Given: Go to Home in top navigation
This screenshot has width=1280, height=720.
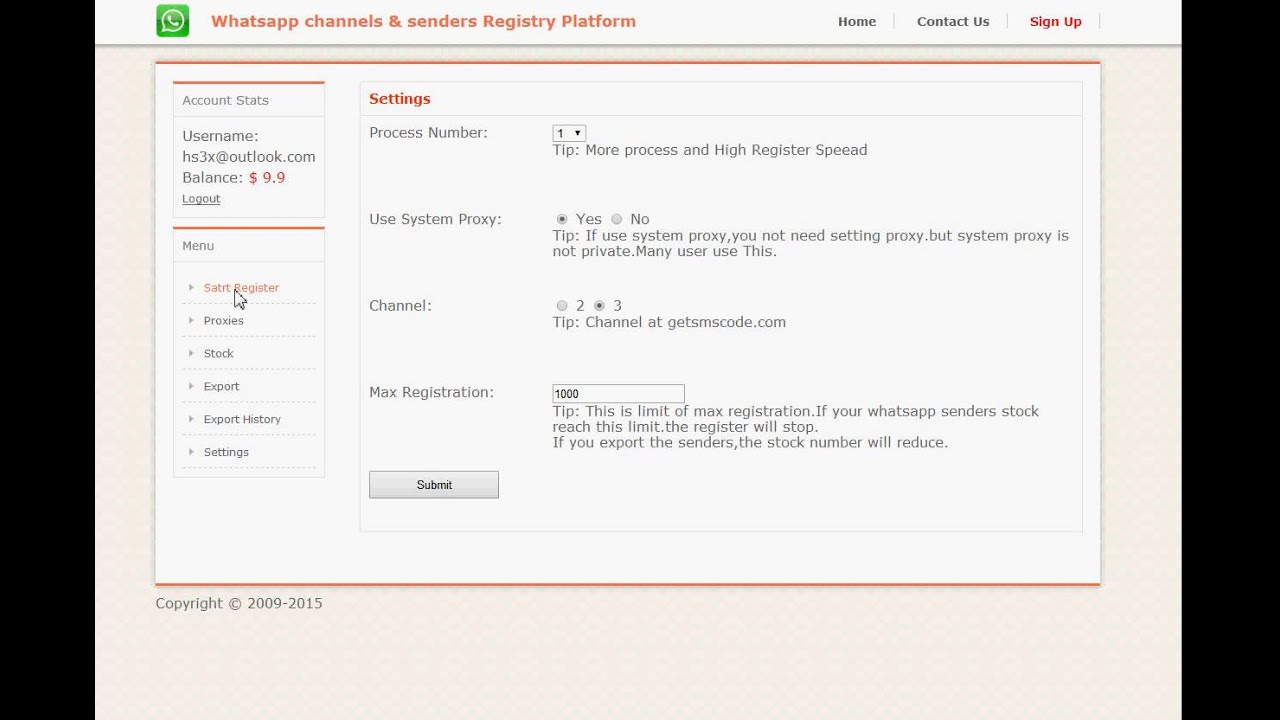Looking at the screenshot, I should pos(857,22).
